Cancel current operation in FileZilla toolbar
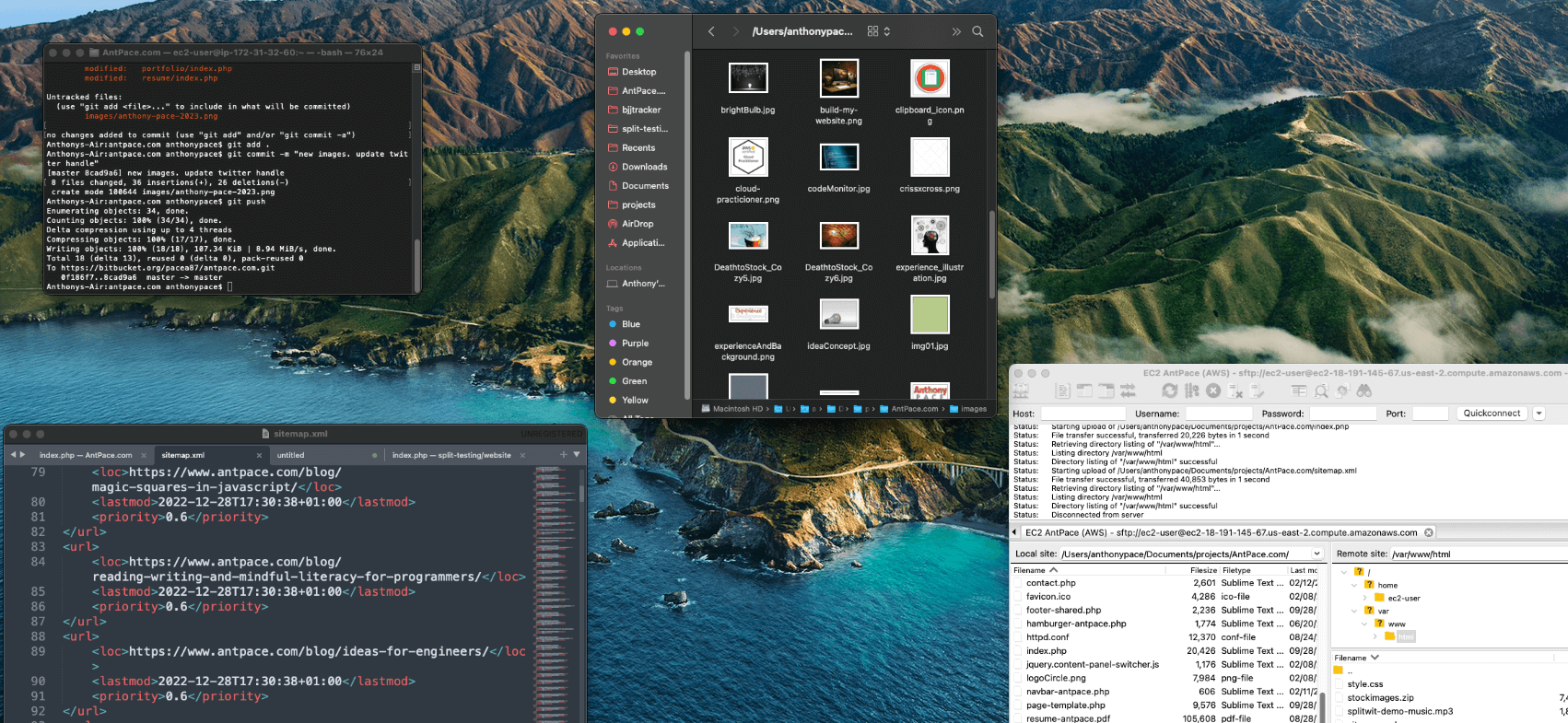1568x723 pixels. (x=1213, y=391)
